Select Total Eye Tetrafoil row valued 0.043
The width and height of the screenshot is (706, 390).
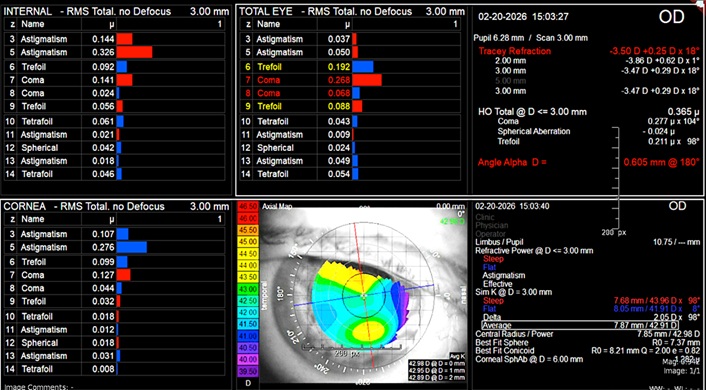pyautogui.click(x=350, y=122)
